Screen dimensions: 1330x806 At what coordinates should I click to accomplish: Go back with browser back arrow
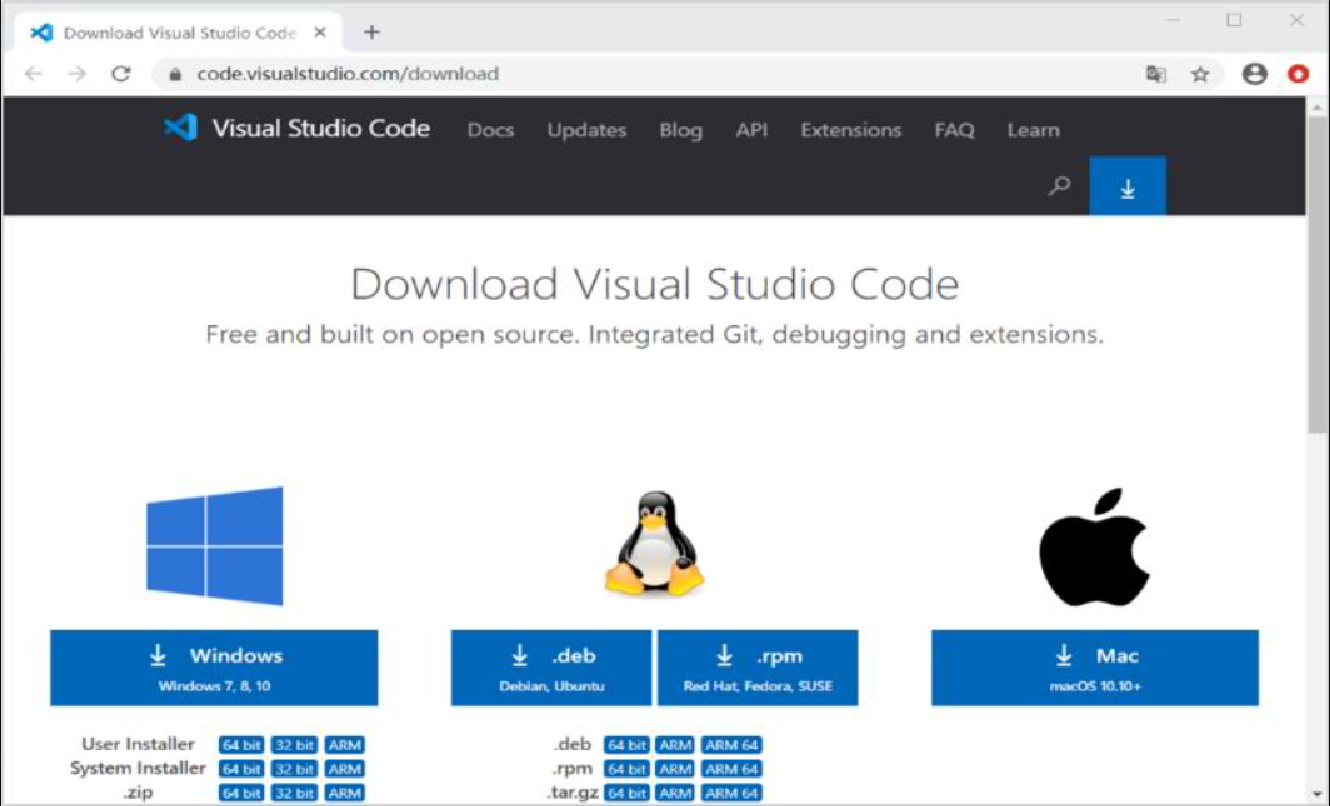(34, 74)
